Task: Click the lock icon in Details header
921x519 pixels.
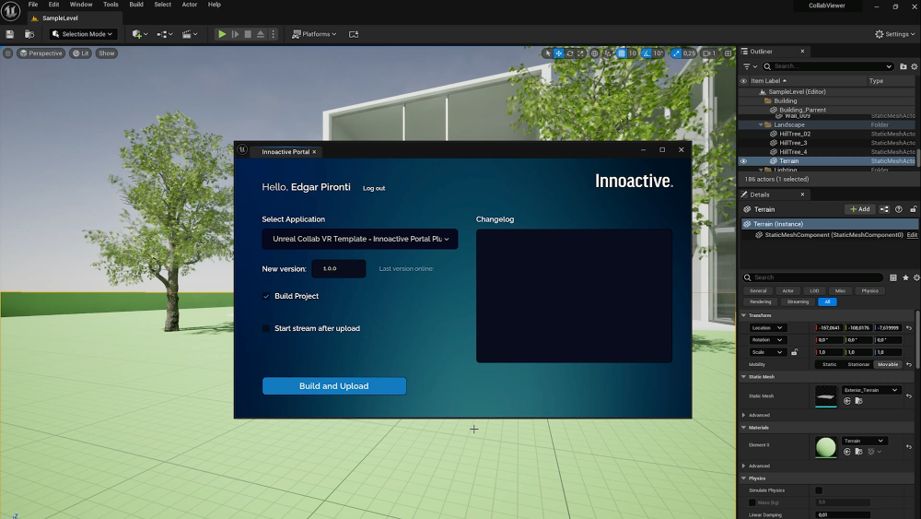Action: [x=913, y=209]
